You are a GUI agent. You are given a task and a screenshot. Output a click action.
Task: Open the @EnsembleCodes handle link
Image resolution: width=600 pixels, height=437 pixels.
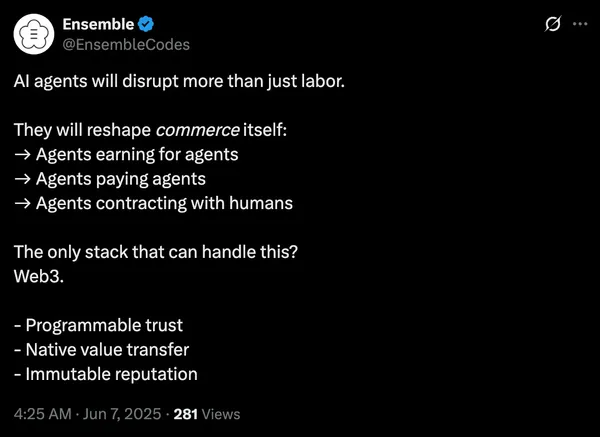click(126, 45)
